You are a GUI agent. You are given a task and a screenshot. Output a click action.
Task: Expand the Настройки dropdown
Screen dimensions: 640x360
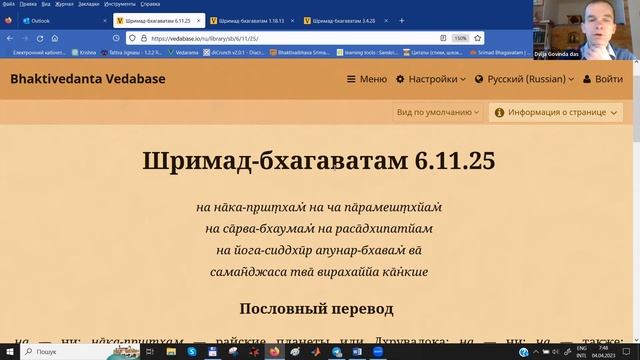pos(431,79)
